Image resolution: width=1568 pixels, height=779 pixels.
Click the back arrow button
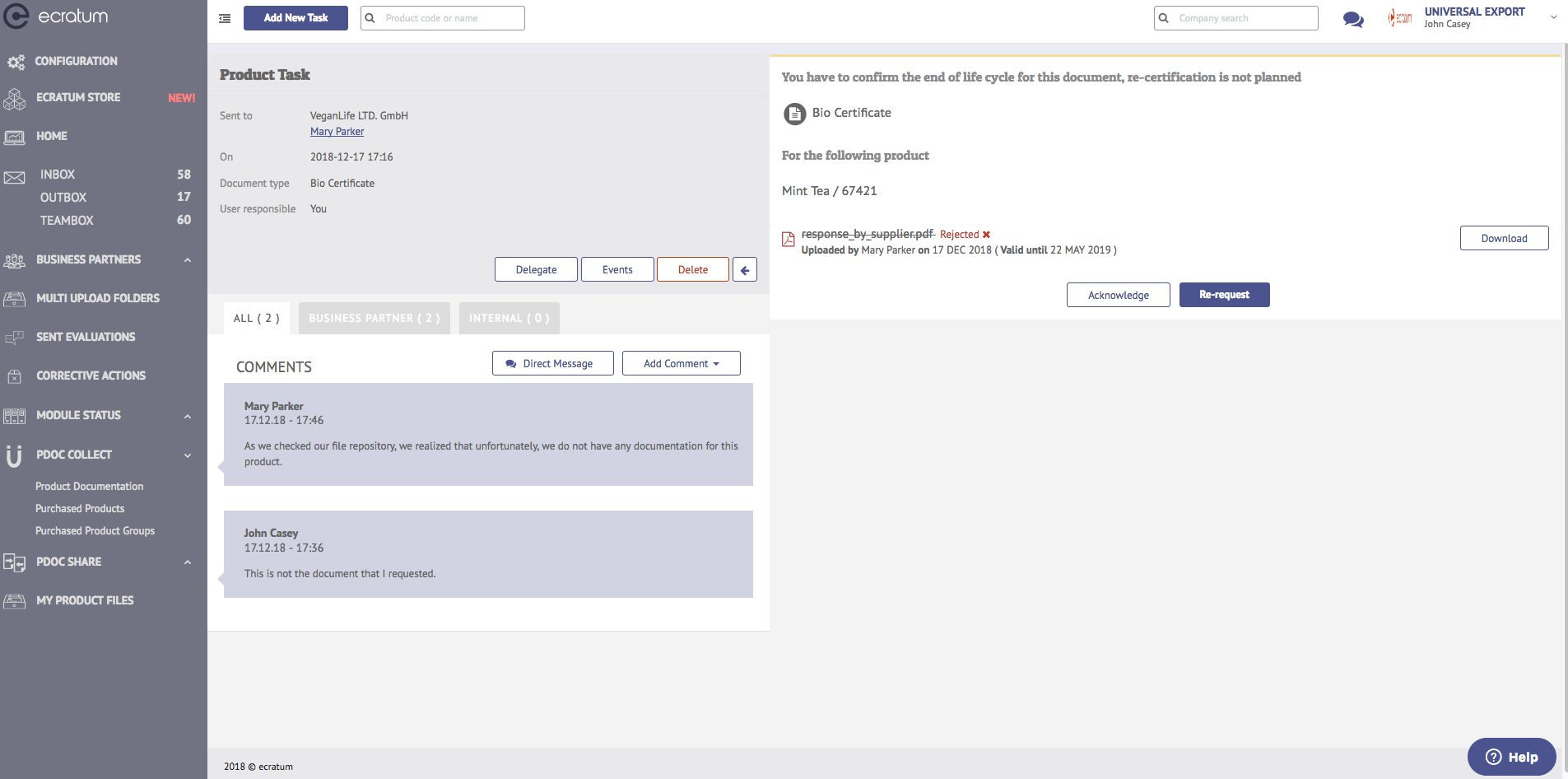coord(745,269)
